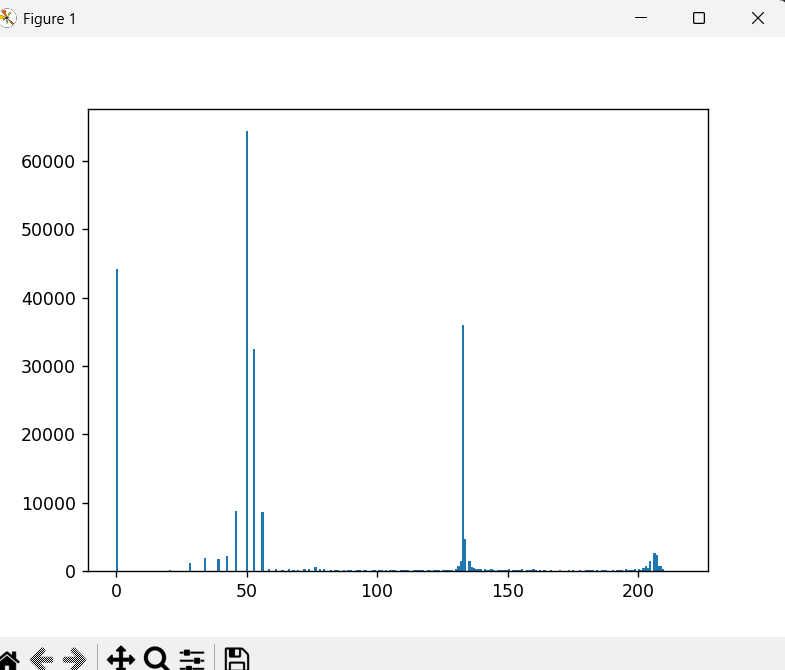
Task: Select the Zoom to rectangle magnifier tool
Action: (x=157, y=658)
